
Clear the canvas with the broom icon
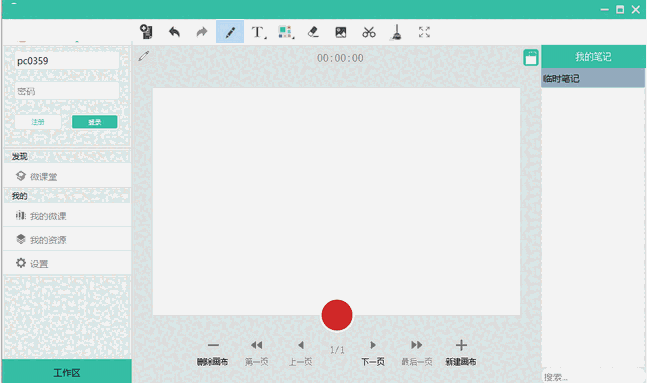click(x=396, y=32)
